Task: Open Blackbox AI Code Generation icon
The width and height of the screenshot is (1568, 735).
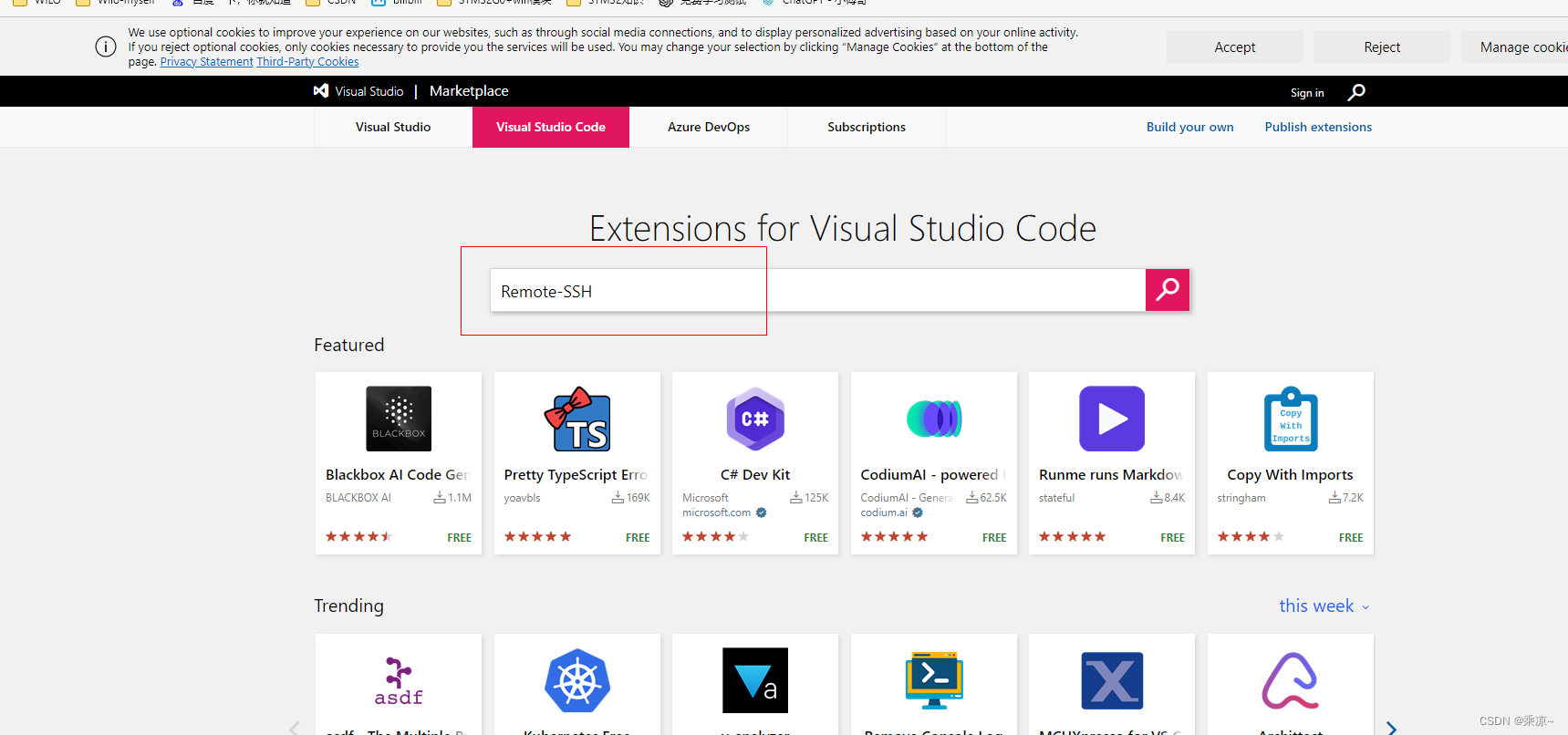Action: (399, 419)
